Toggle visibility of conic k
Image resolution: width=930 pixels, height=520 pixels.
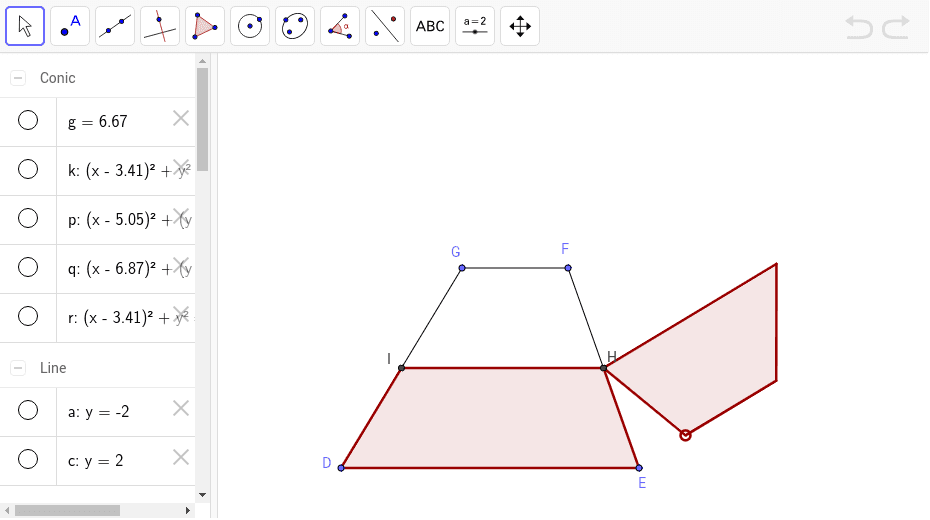28,170
